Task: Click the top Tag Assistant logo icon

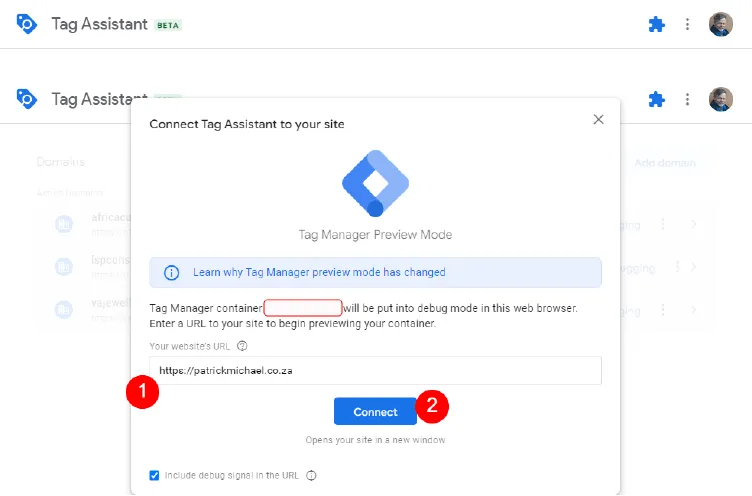Action: [26, 24]
